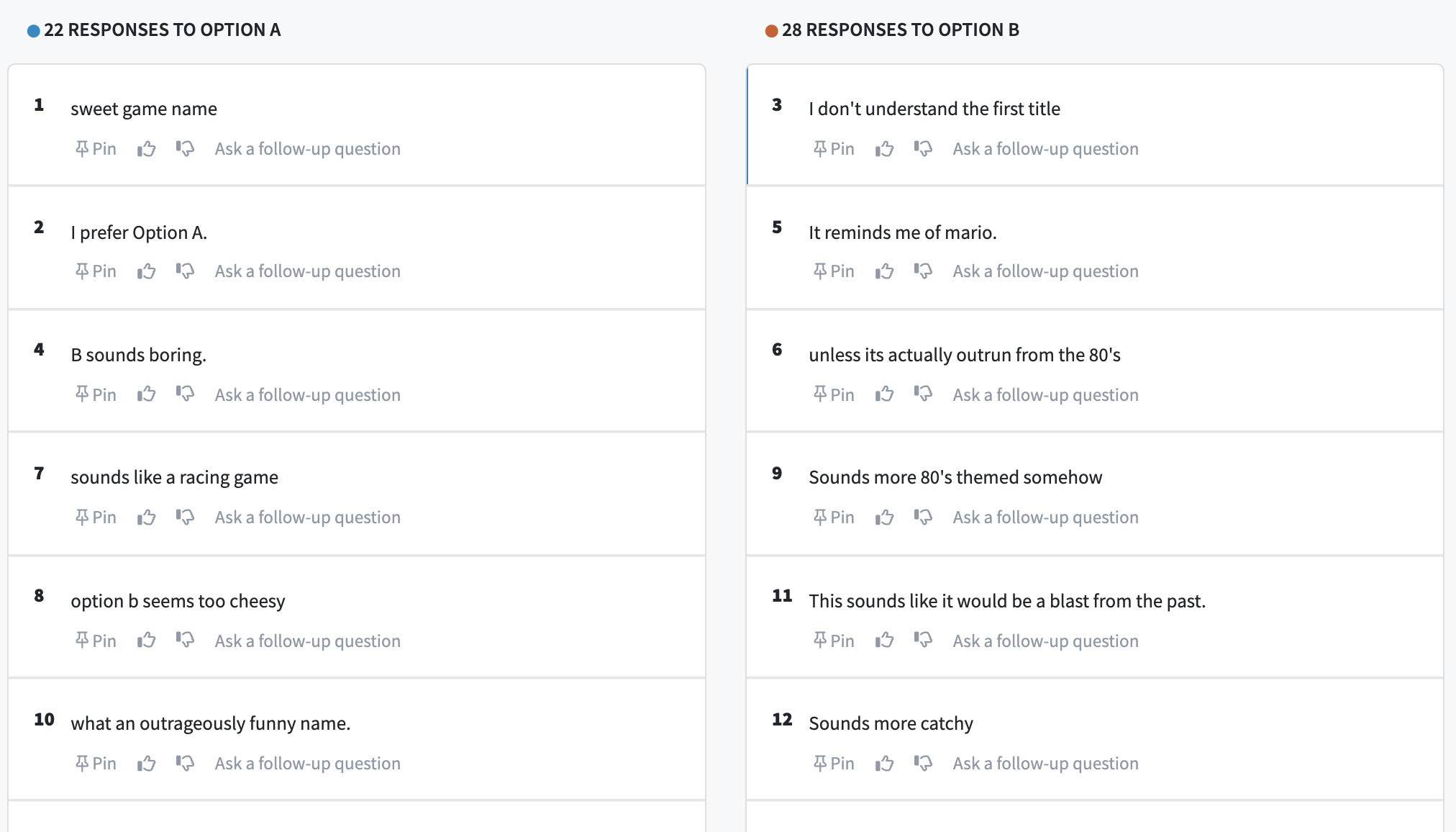The height and width of the screenshot is (832, 1456).
Task: Thumbs up 'what an outrageously funny name.'
Action: pos(147,764)
